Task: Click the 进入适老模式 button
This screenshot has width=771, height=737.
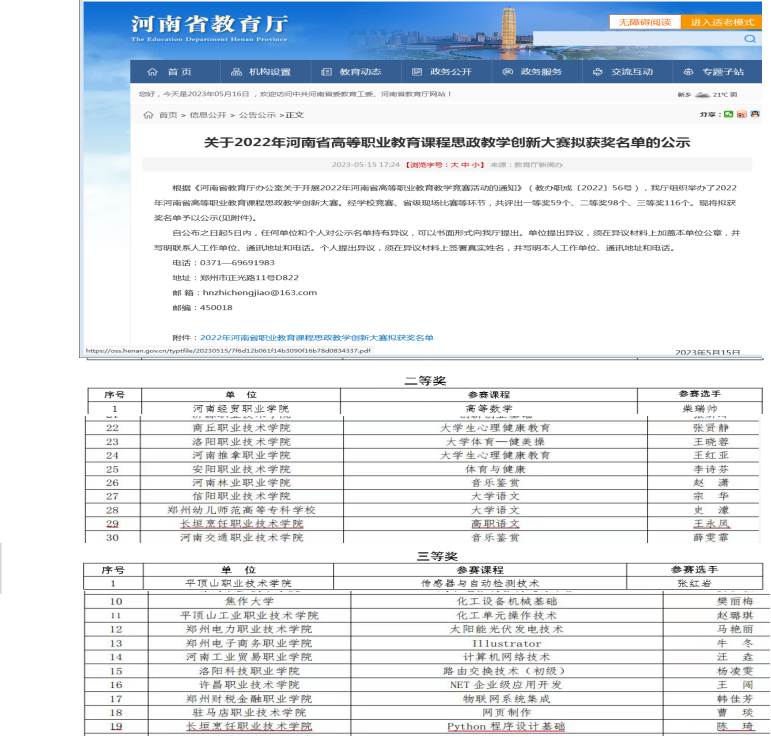Action: tap(722, 22)
